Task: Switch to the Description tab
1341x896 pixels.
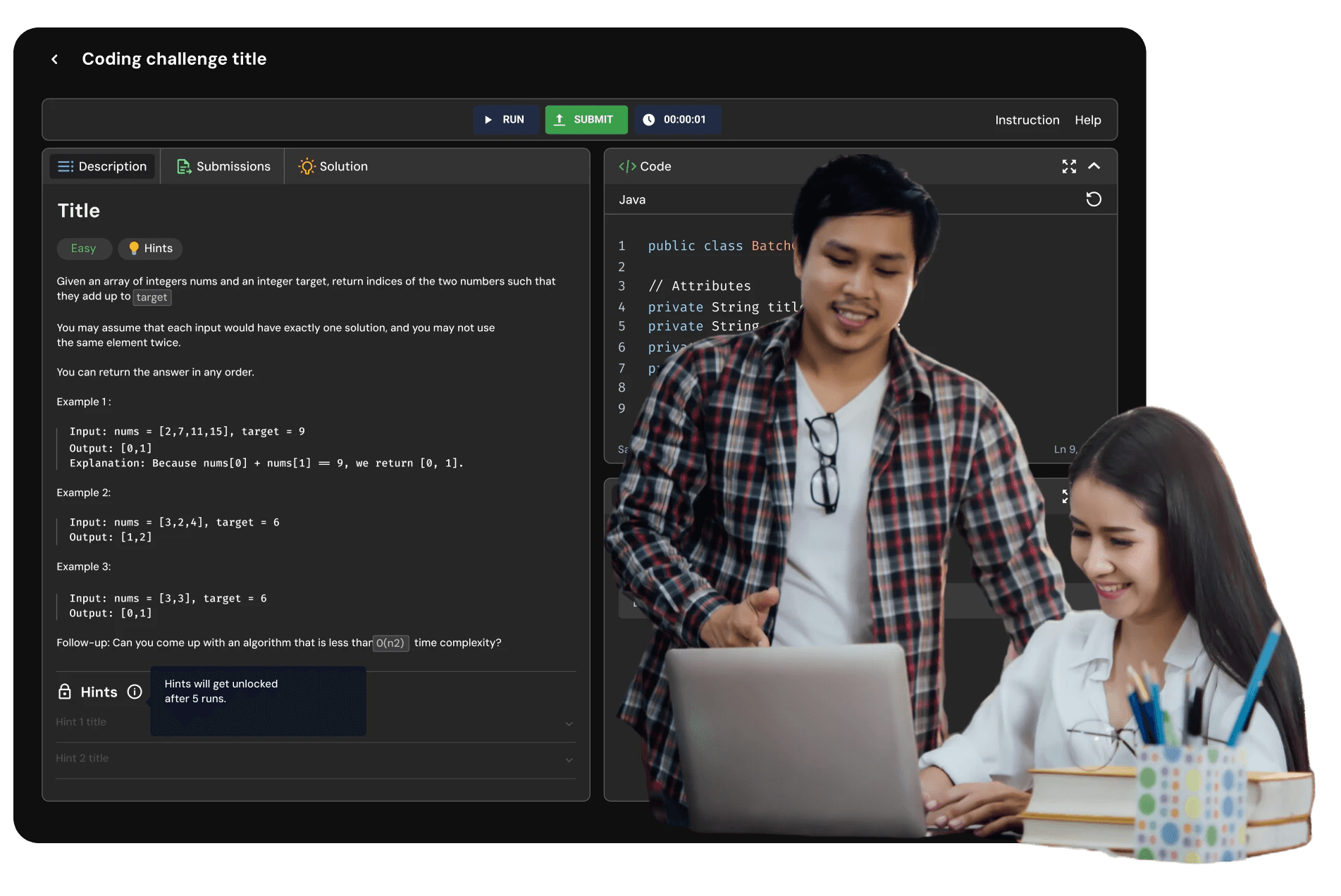Action: (102, 166)
